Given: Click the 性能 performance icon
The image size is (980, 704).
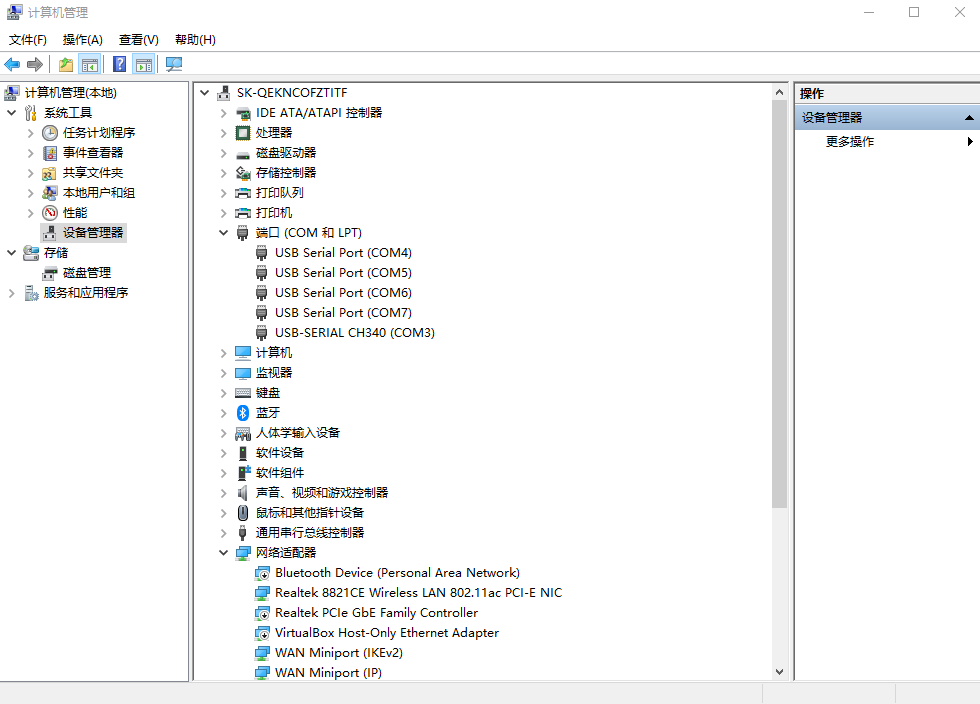Looking at the screenshot, I should [50, 213].
